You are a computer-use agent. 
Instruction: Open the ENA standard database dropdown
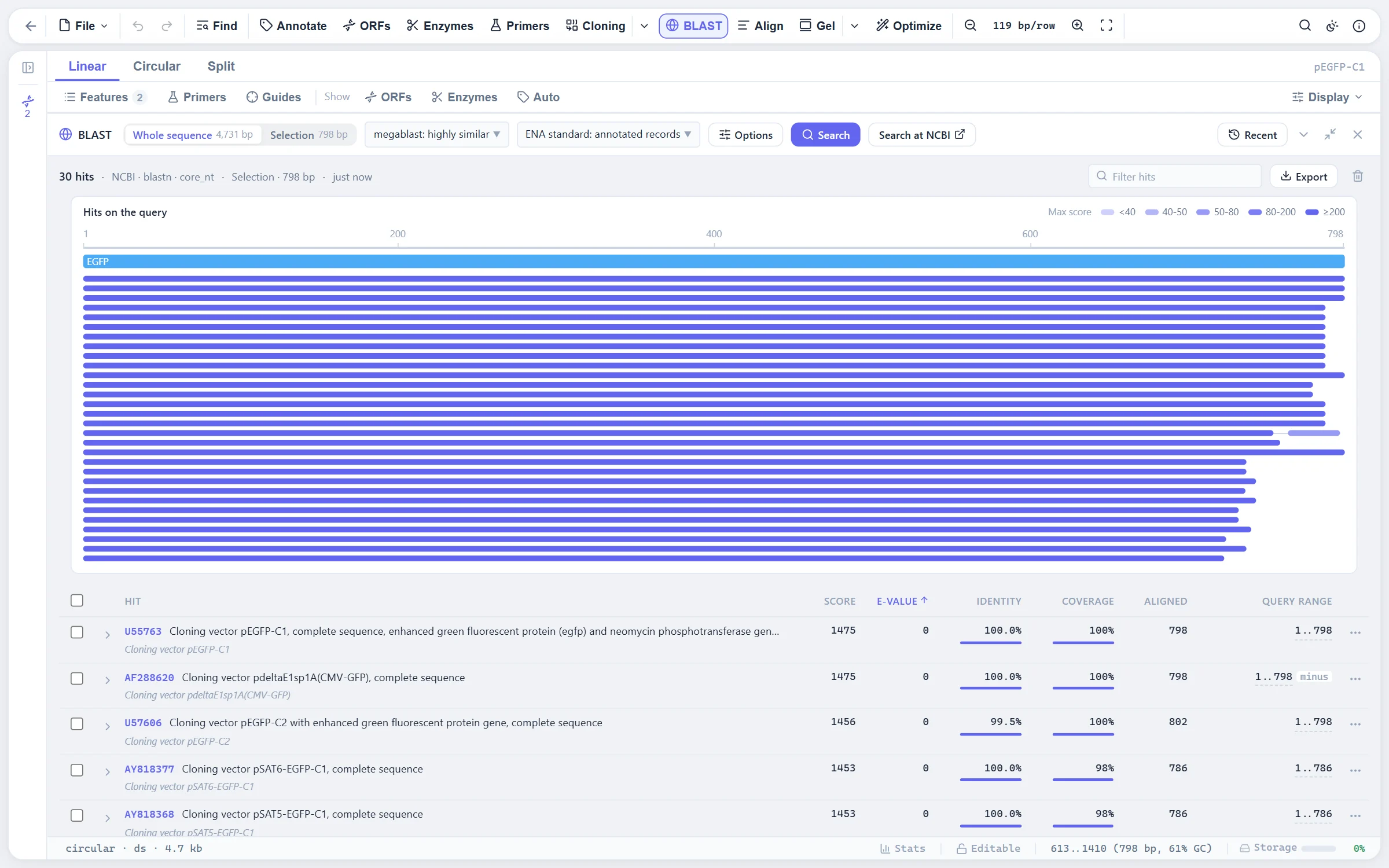(608, 134)
